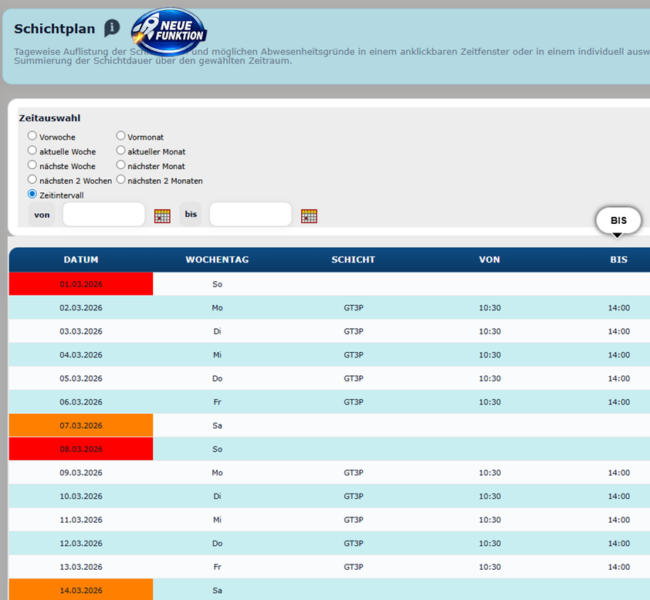Viewport: 650px width, 600px height.
Task: Click the bis date input field
Action: 250,214
